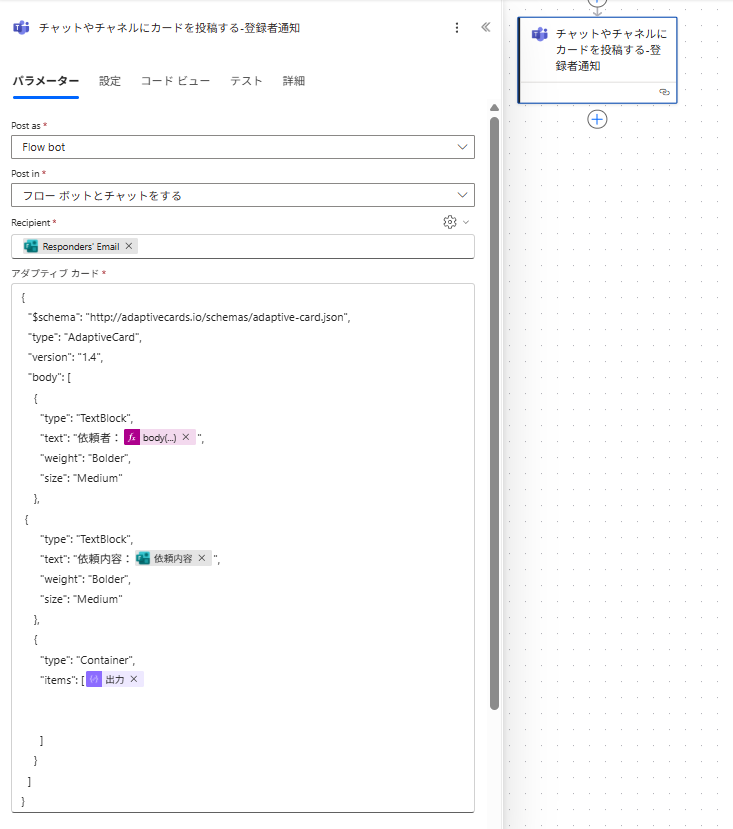This screenshot has width=733, height=829.
Task: Switch to the 設定 tab
Action: 109,81
